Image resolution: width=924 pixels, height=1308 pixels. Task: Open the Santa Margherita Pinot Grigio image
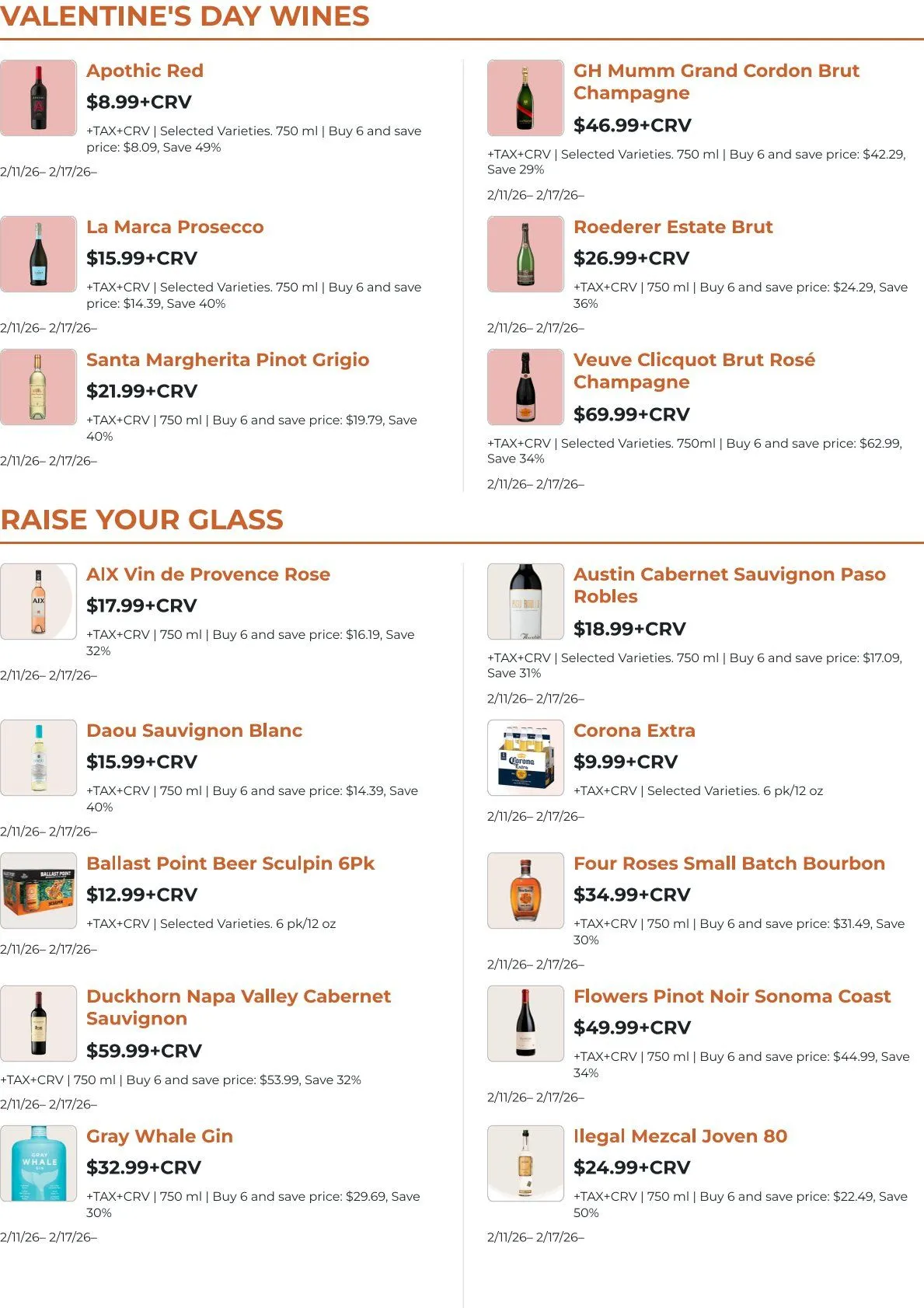click(x=38, y=387)
